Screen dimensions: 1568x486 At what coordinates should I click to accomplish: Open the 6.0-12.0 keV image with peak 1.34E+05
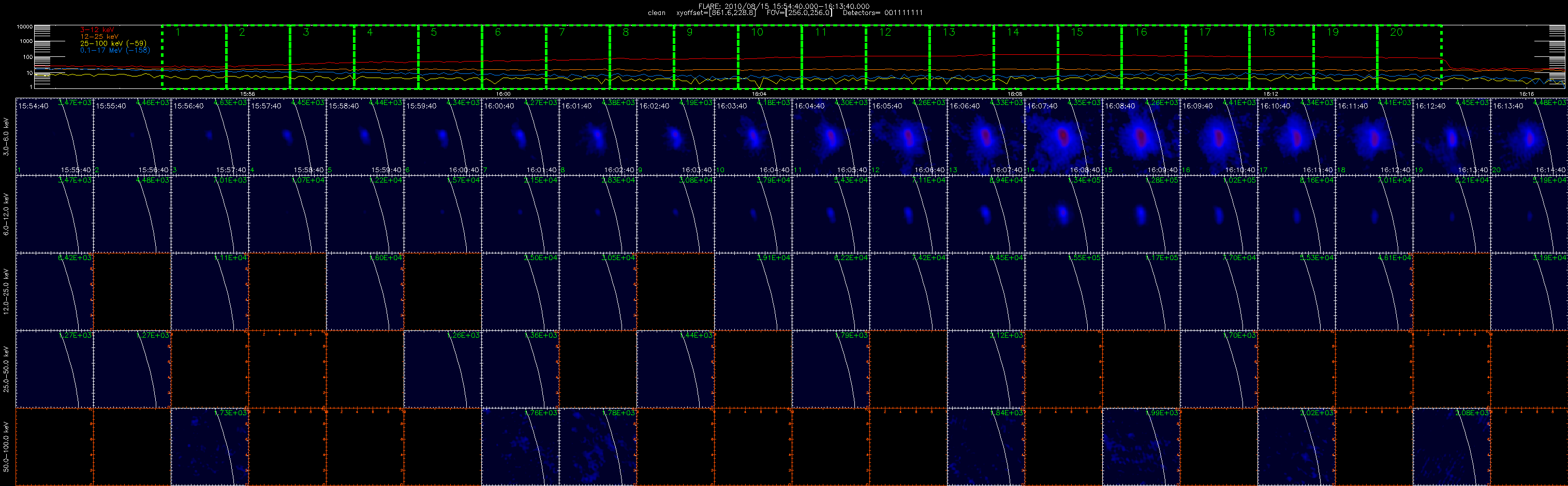point(1063,214)
